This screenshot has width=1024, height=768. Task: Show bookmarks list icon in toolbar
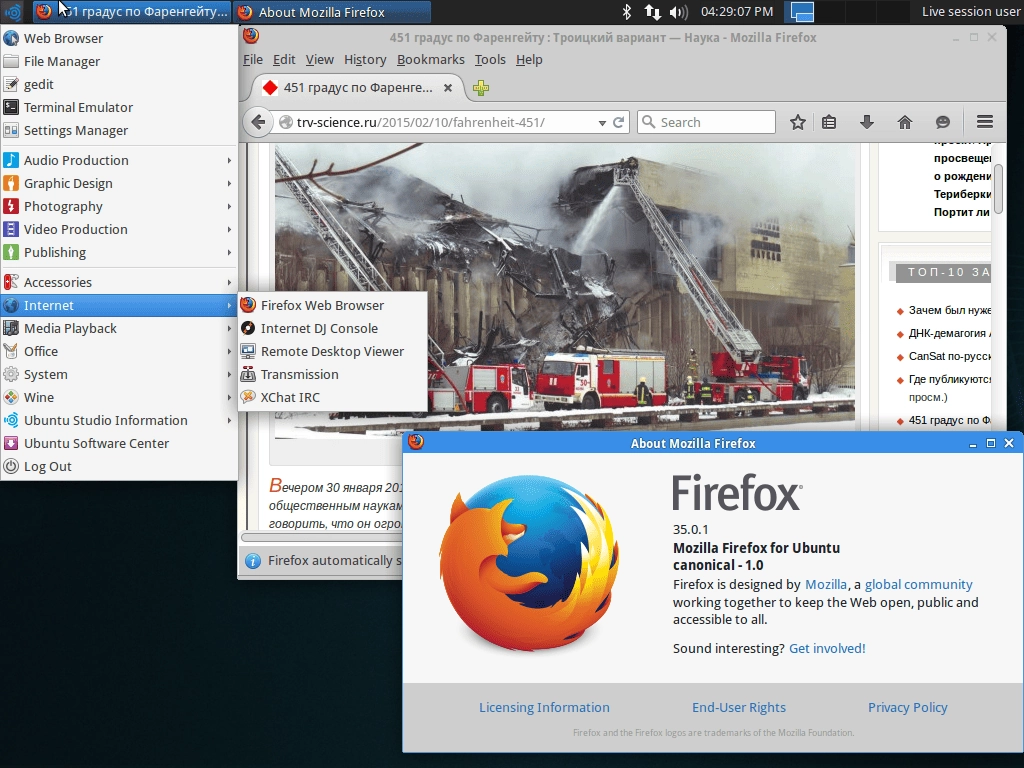829,122
